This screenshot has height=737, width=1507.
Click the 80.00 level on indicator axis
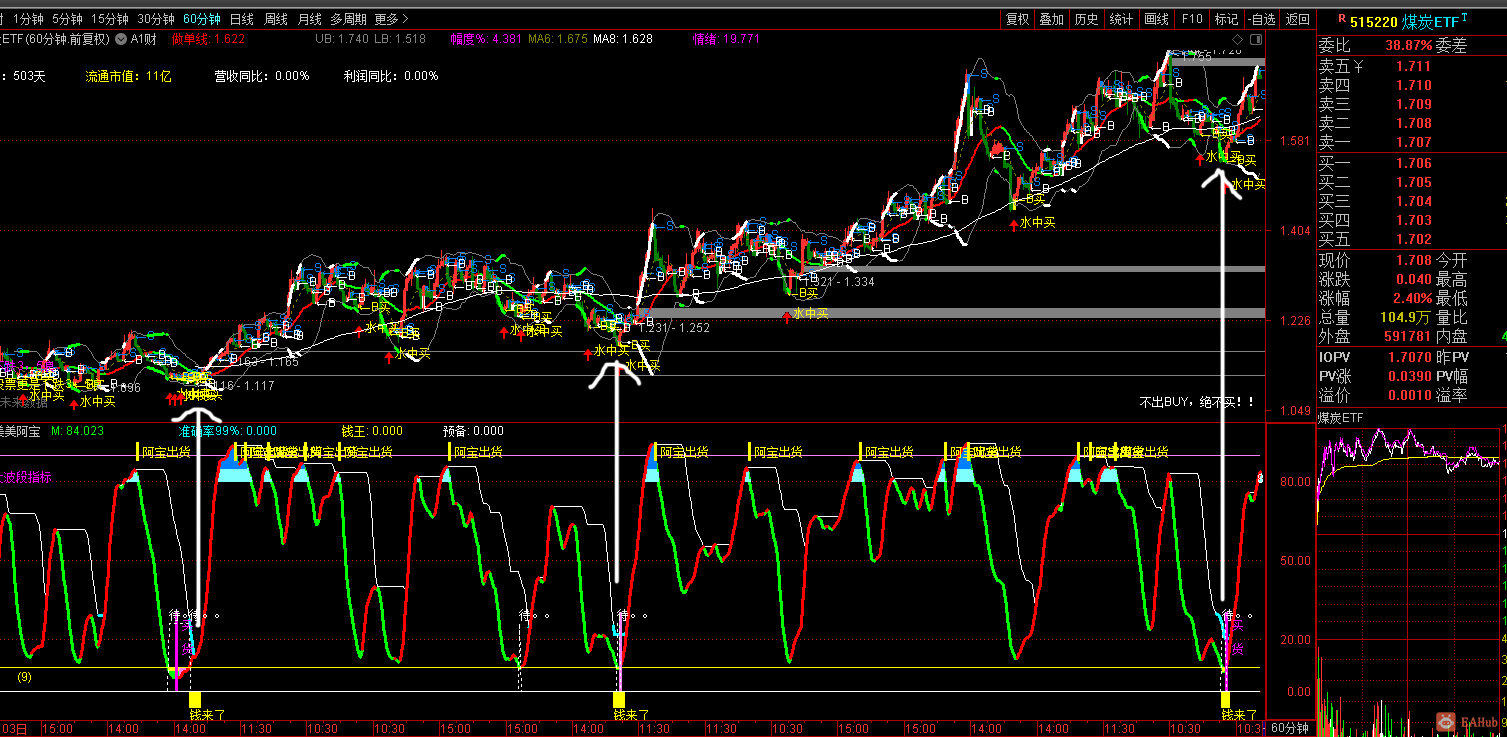click(x=1293, y=481)
